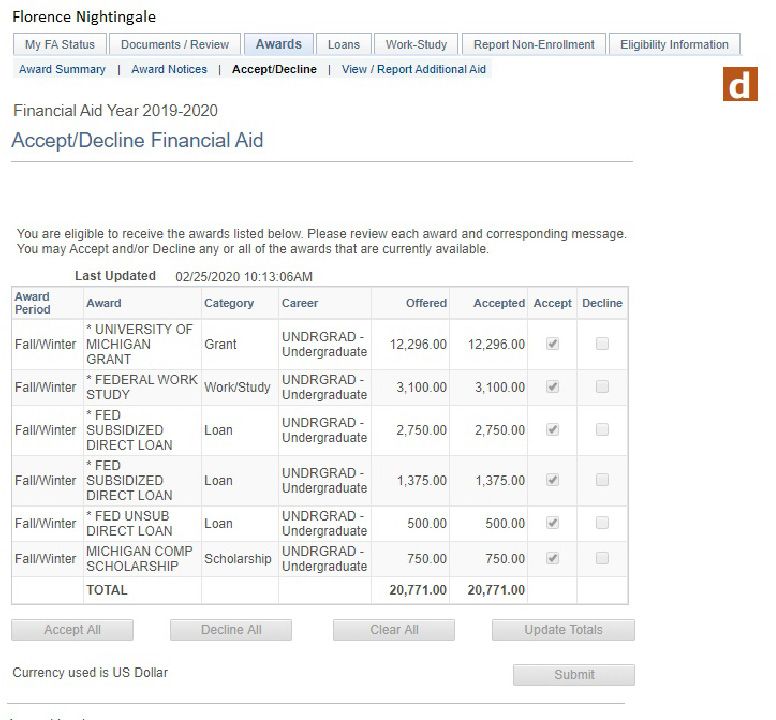776x720 pixels.
Task: Click the Florence Nightingale student name
Action: [84, 17]
